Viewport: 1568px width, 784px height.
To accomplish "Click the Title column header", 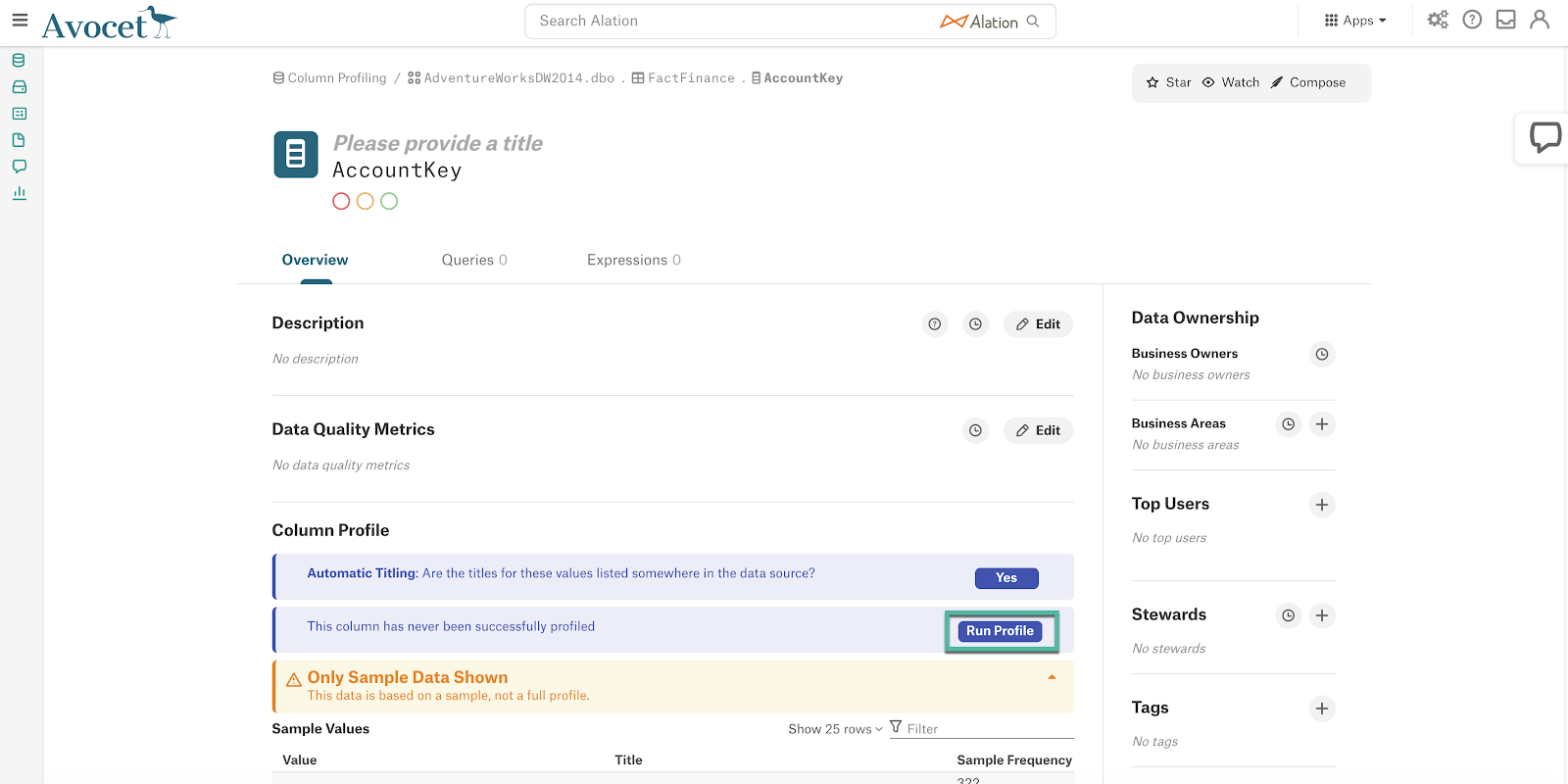I will point(628,760).
